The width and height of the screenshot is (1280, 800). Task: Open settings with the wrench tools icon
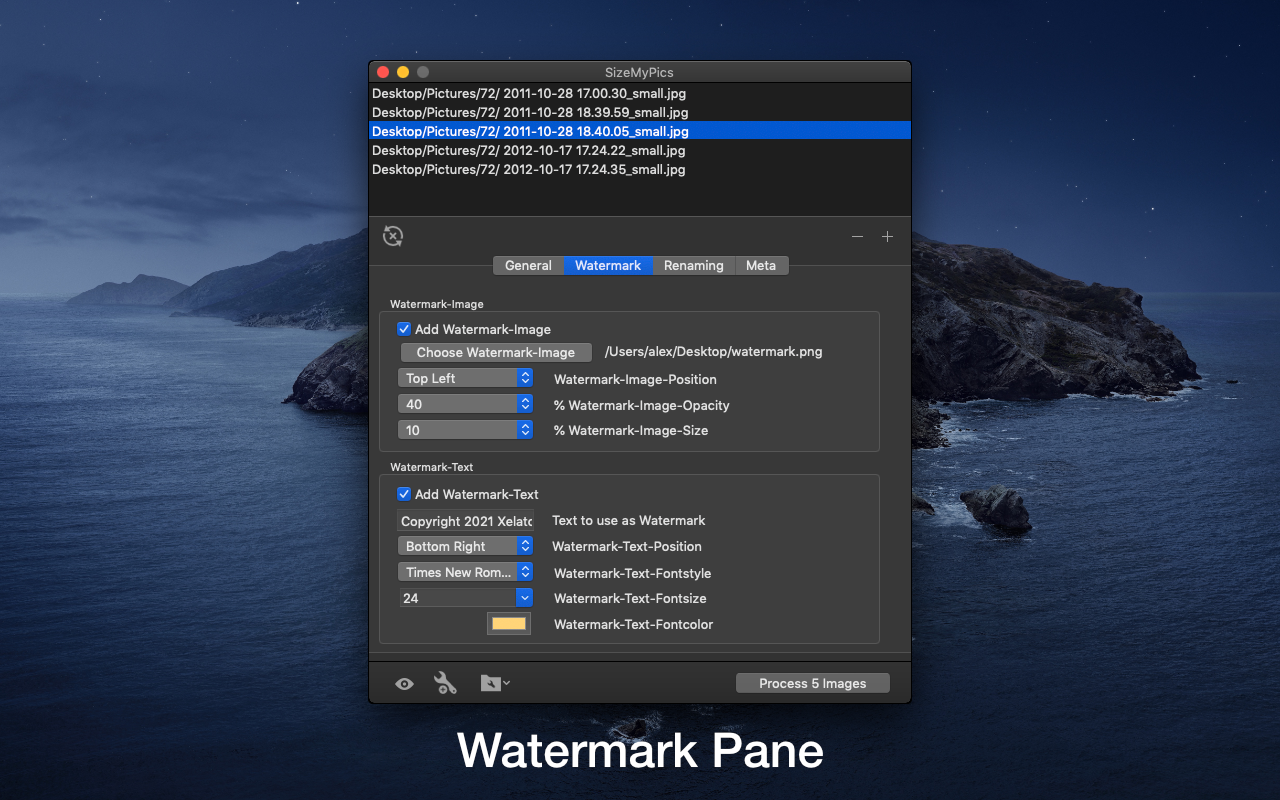[445, 683]
